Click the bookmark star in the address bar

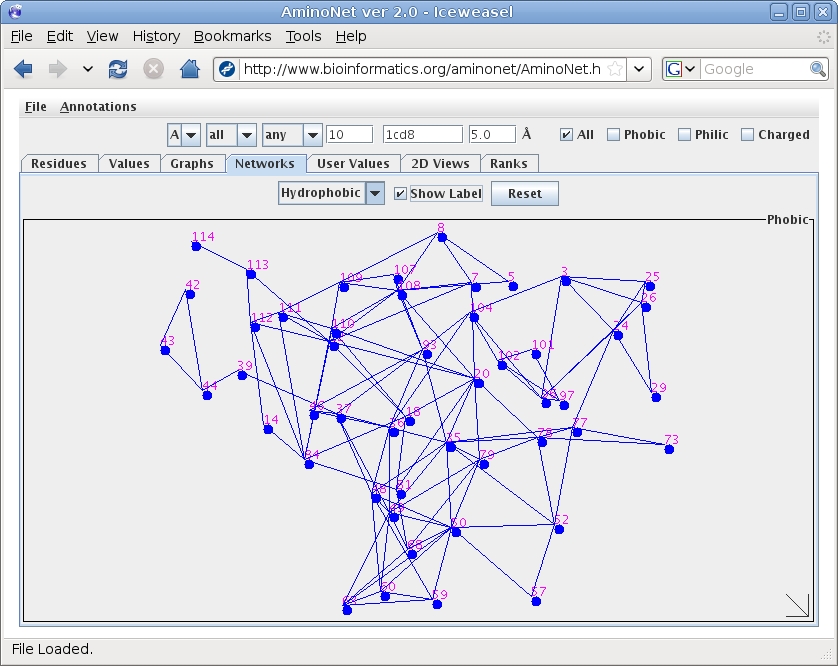pos(615,69)
